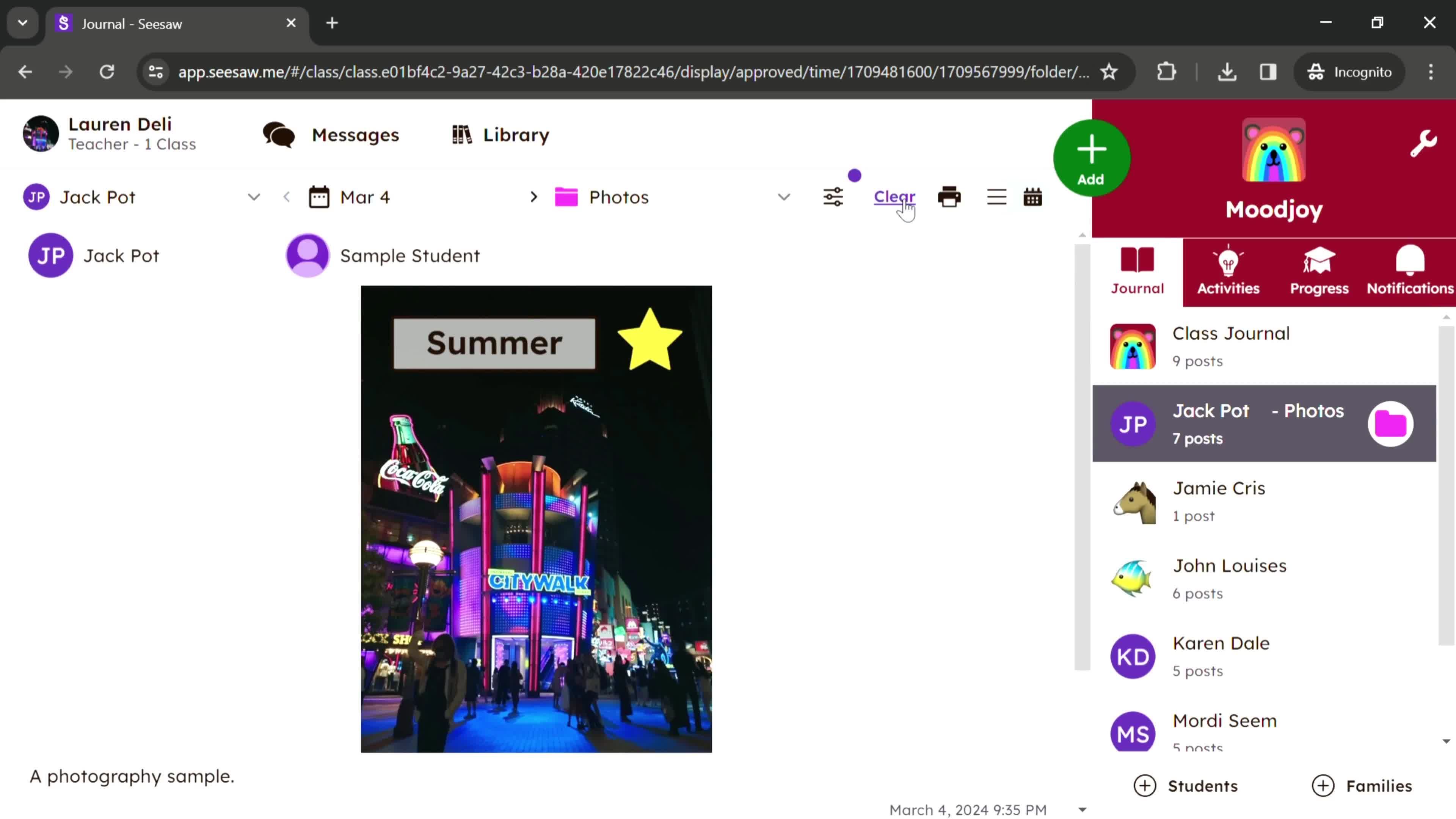Select Karen Dale in the student list
This screenshot has height=819, width=1456.
[1265, 656]
